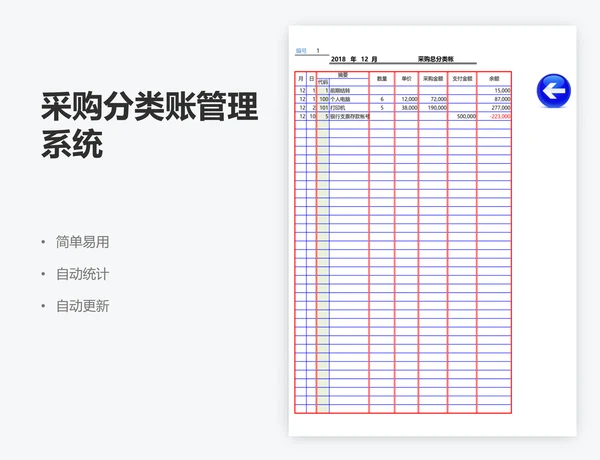Click the 自动统计 bullet text
The image size is (600, 460).
[x=82, y=274]
